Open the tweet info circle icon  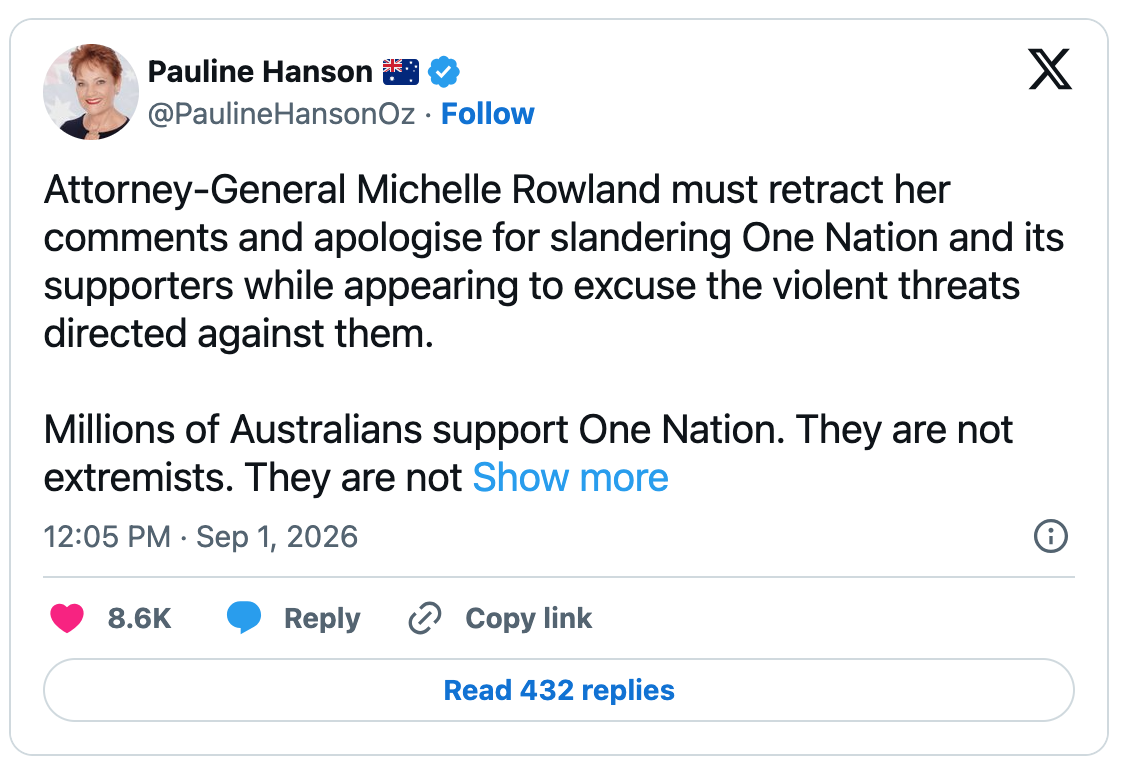coord(1050,535)
